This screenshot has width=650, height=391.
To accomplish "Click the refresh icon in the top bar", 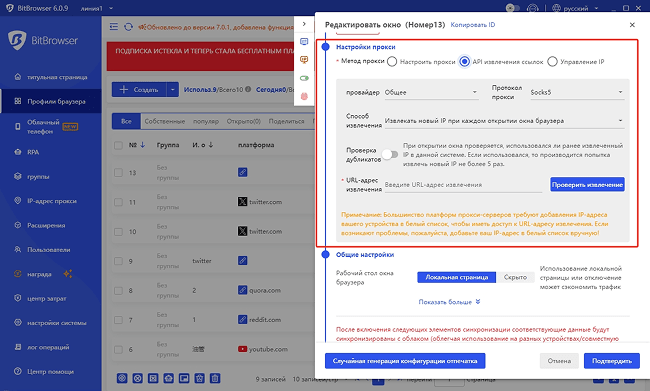I will 128,27.
